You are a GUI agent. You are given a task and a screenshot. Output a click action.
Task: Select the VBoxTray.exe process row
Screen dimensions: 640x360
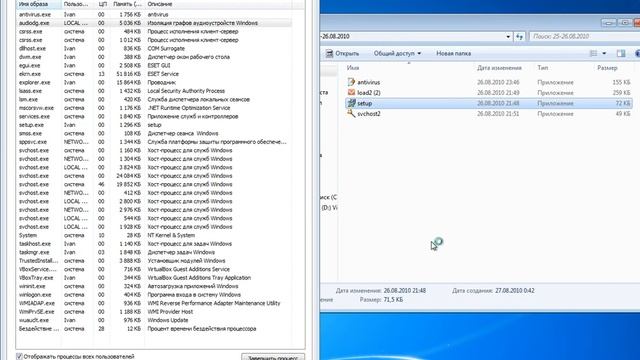(154, 278)
